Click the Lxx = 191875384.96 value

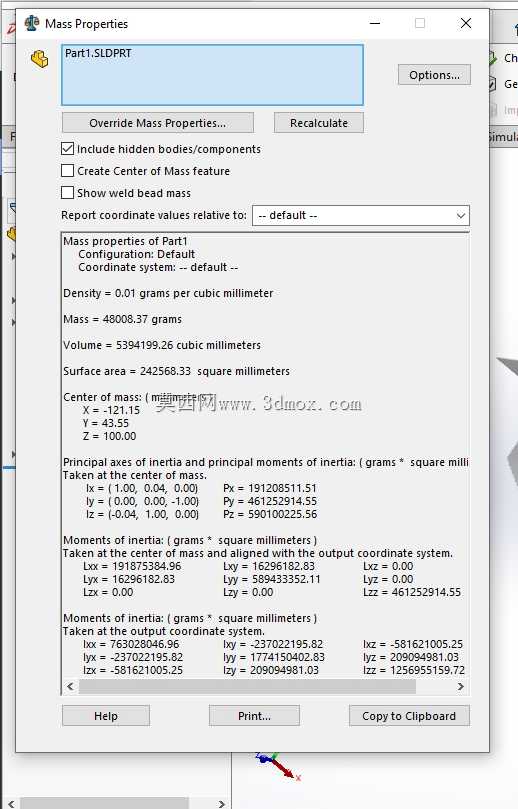coord(132,566)
